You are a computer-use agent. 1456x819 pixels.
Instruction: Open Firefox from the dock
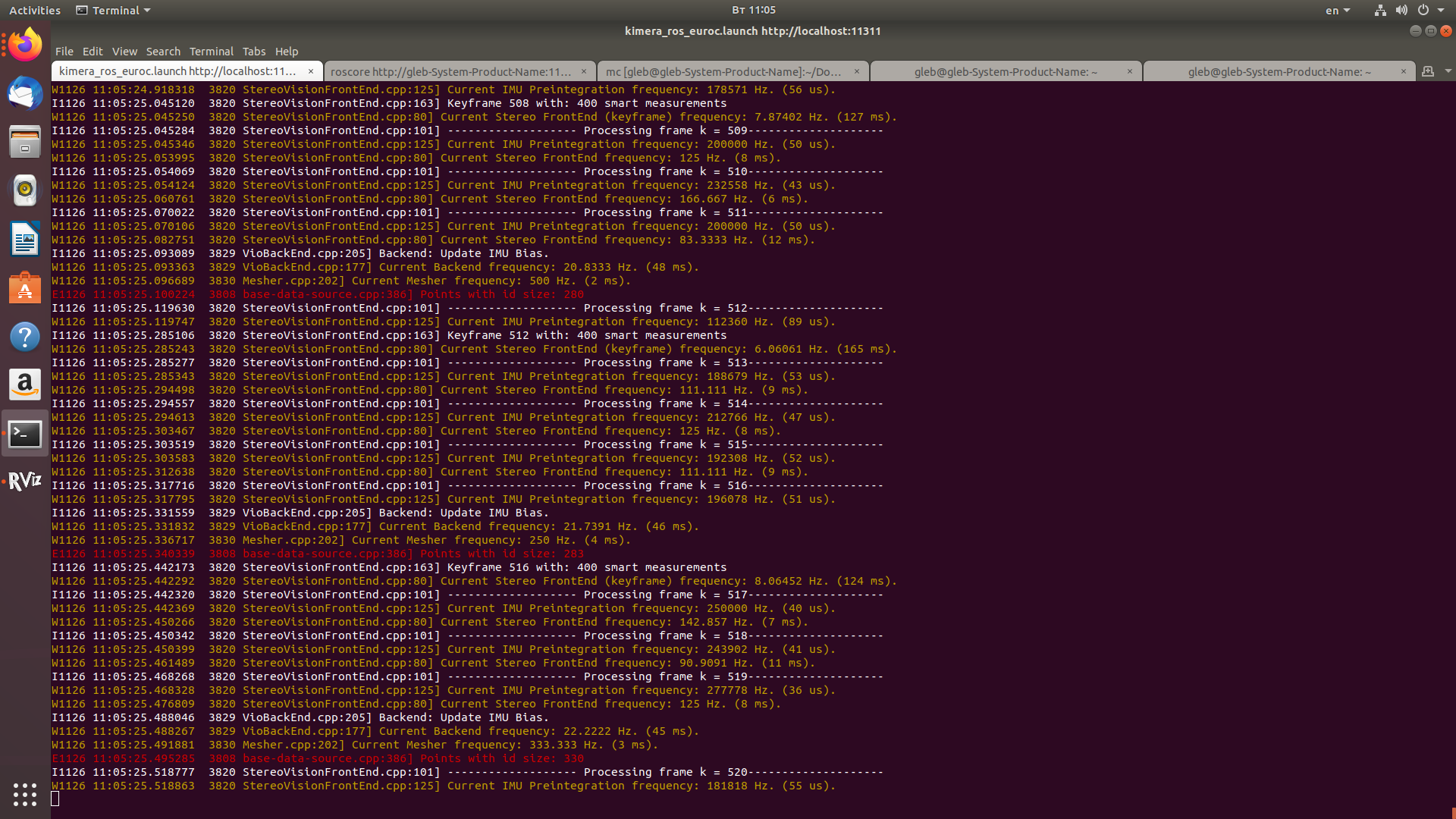[25, 44]
